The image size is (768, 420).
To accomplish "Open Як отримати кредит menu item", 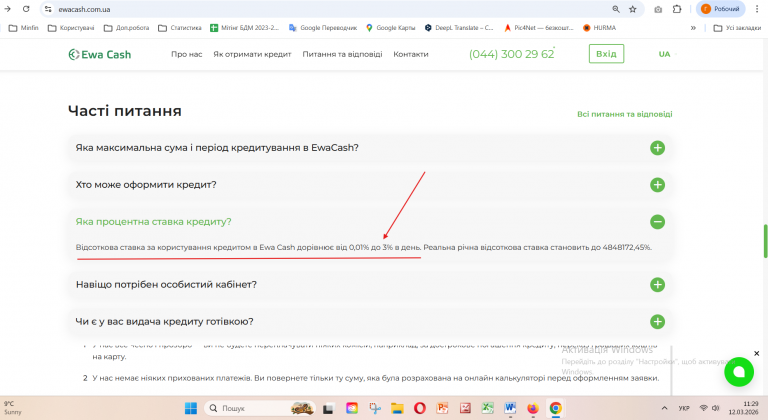I will [x=252, y=54].
